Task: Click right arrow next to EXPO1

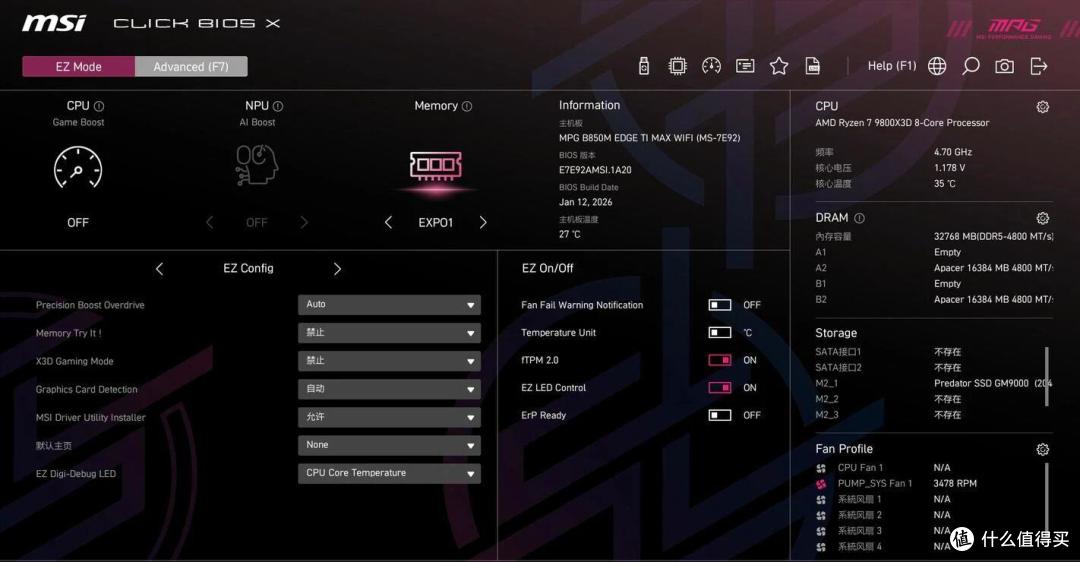Action: [483, 222]
